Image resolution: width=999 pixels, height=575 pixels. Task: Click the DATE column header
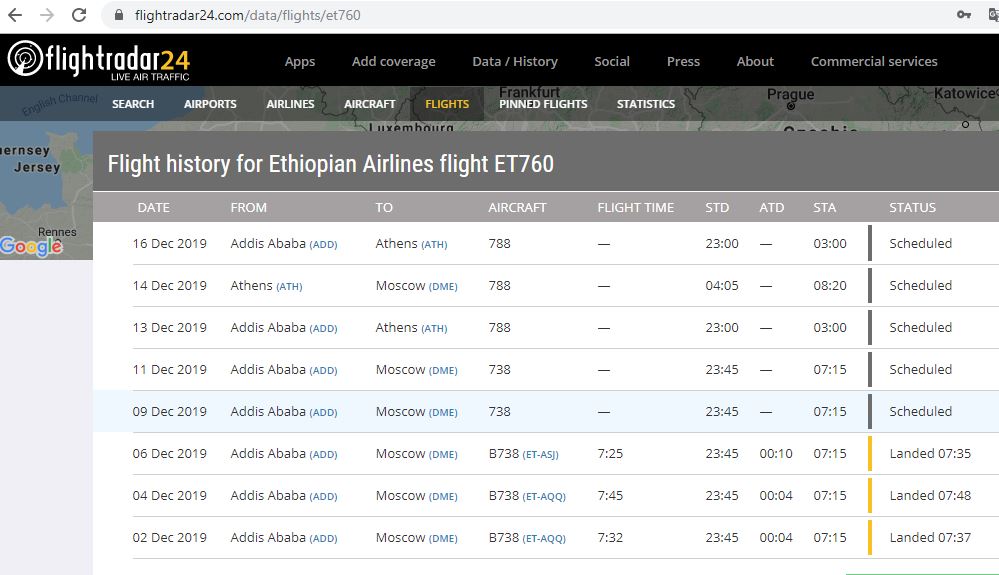(x=154, y=208)
